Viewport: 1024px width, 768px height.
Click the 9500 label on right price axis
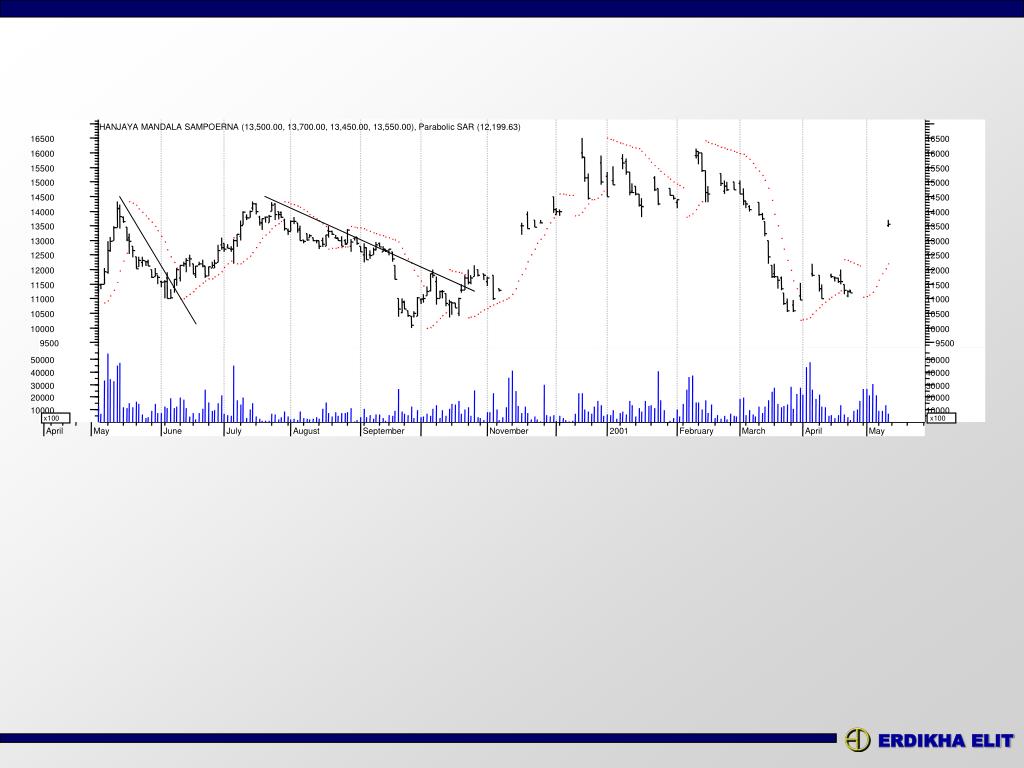[x=944, y=344]
